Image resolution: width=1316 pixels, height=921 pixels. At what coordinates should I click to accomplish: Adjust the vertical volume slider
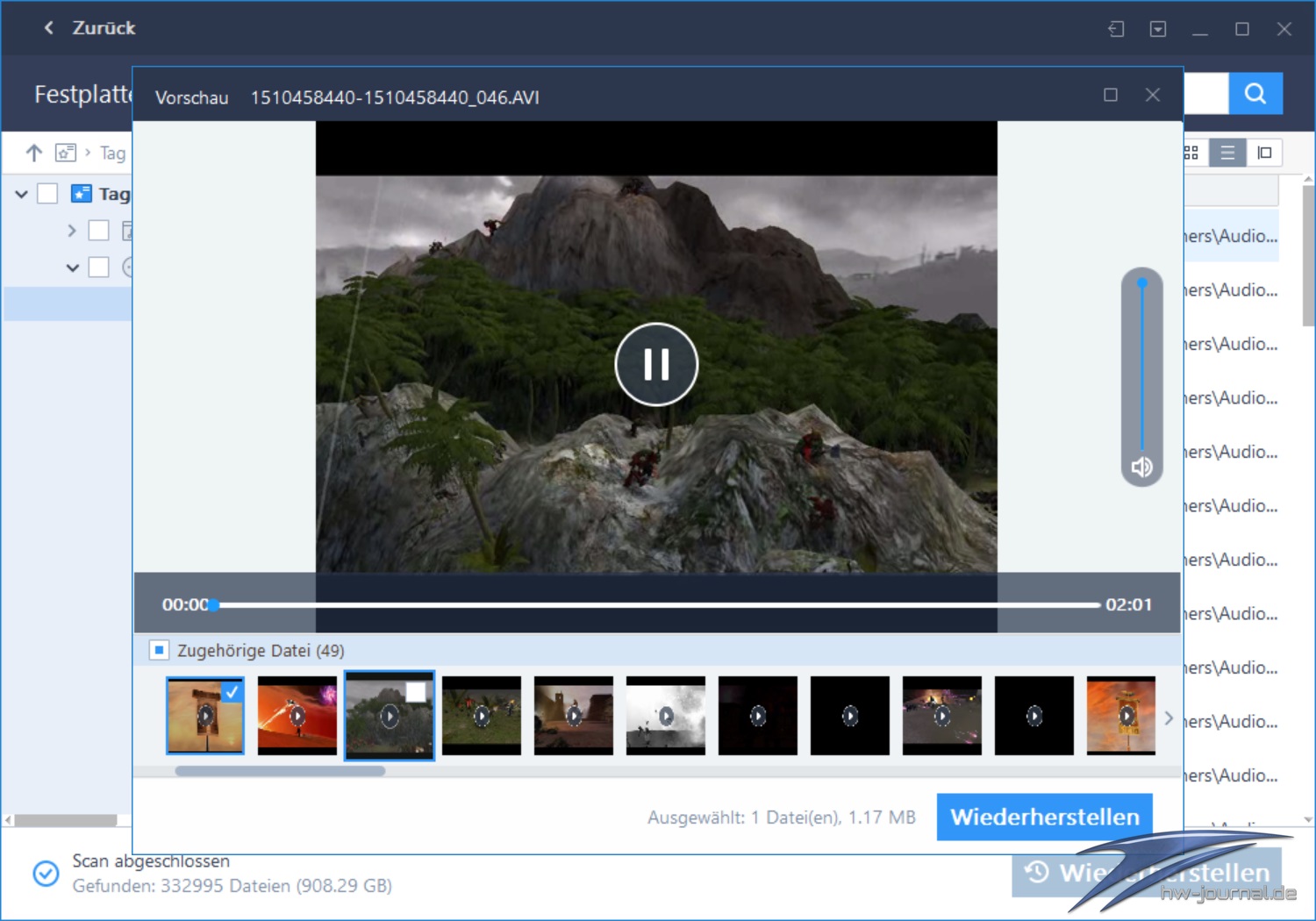(1141, 365)
